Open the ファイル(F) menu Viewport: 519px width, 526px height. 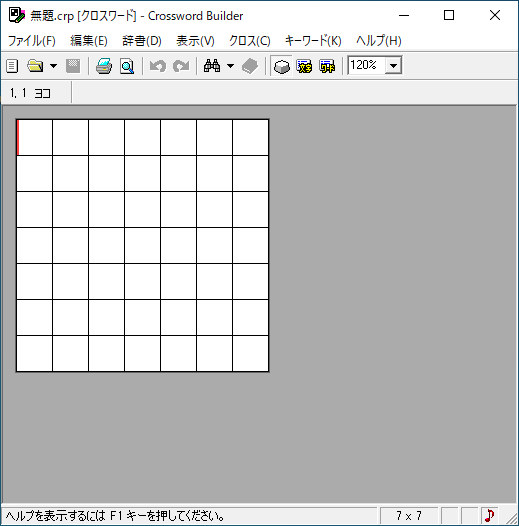32,41
